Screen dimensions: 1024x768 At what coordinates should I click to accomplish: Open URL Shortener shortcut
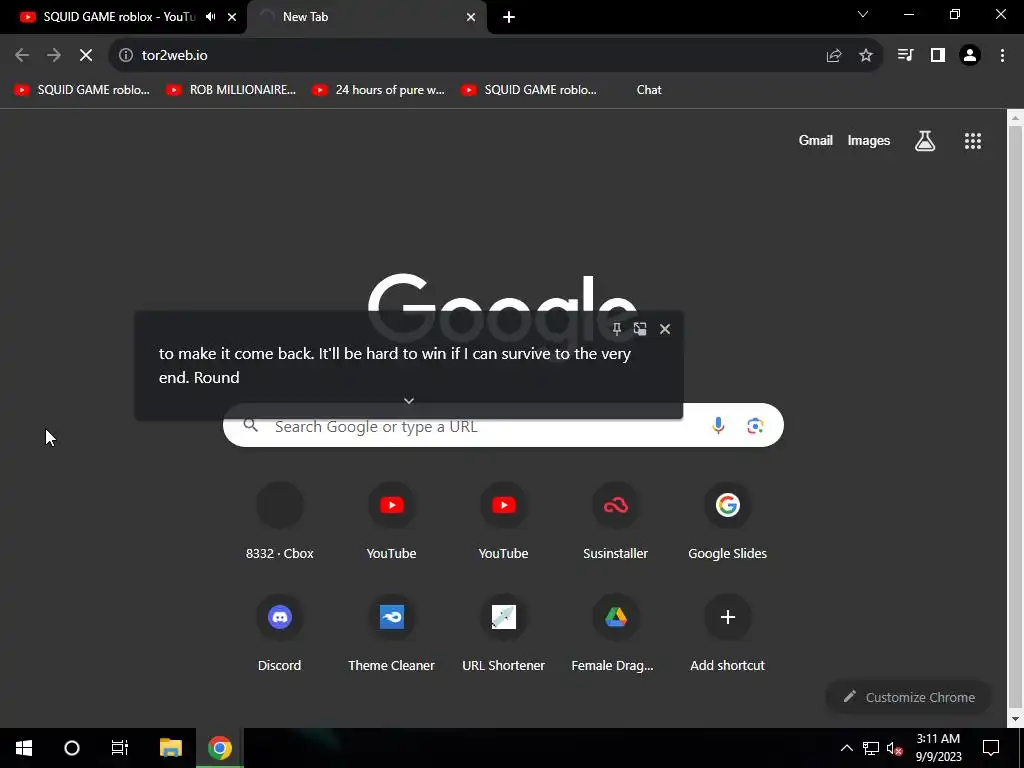click(x=504, y=633)
